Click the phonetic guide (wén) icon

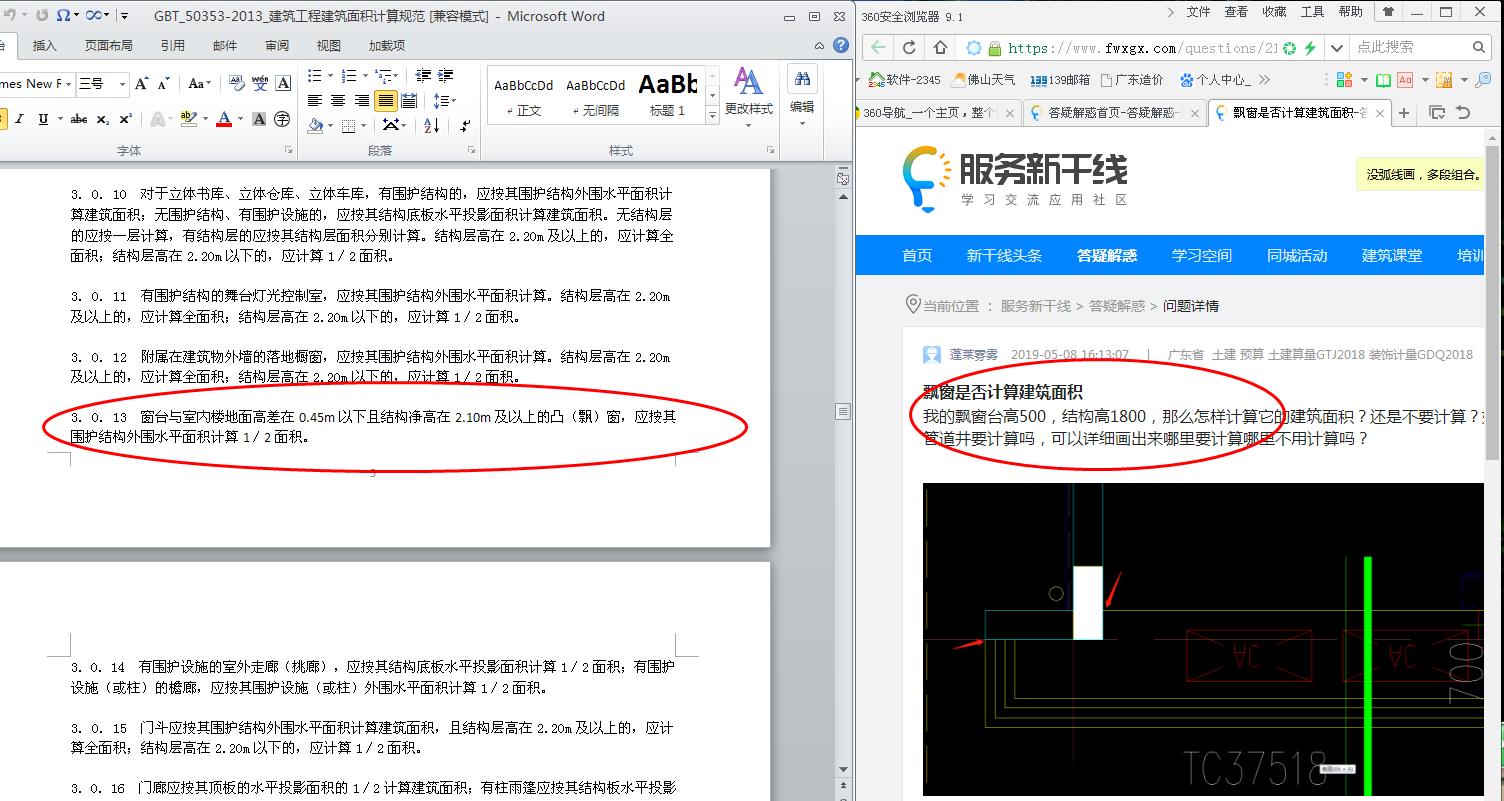click(x=260, y=83)
